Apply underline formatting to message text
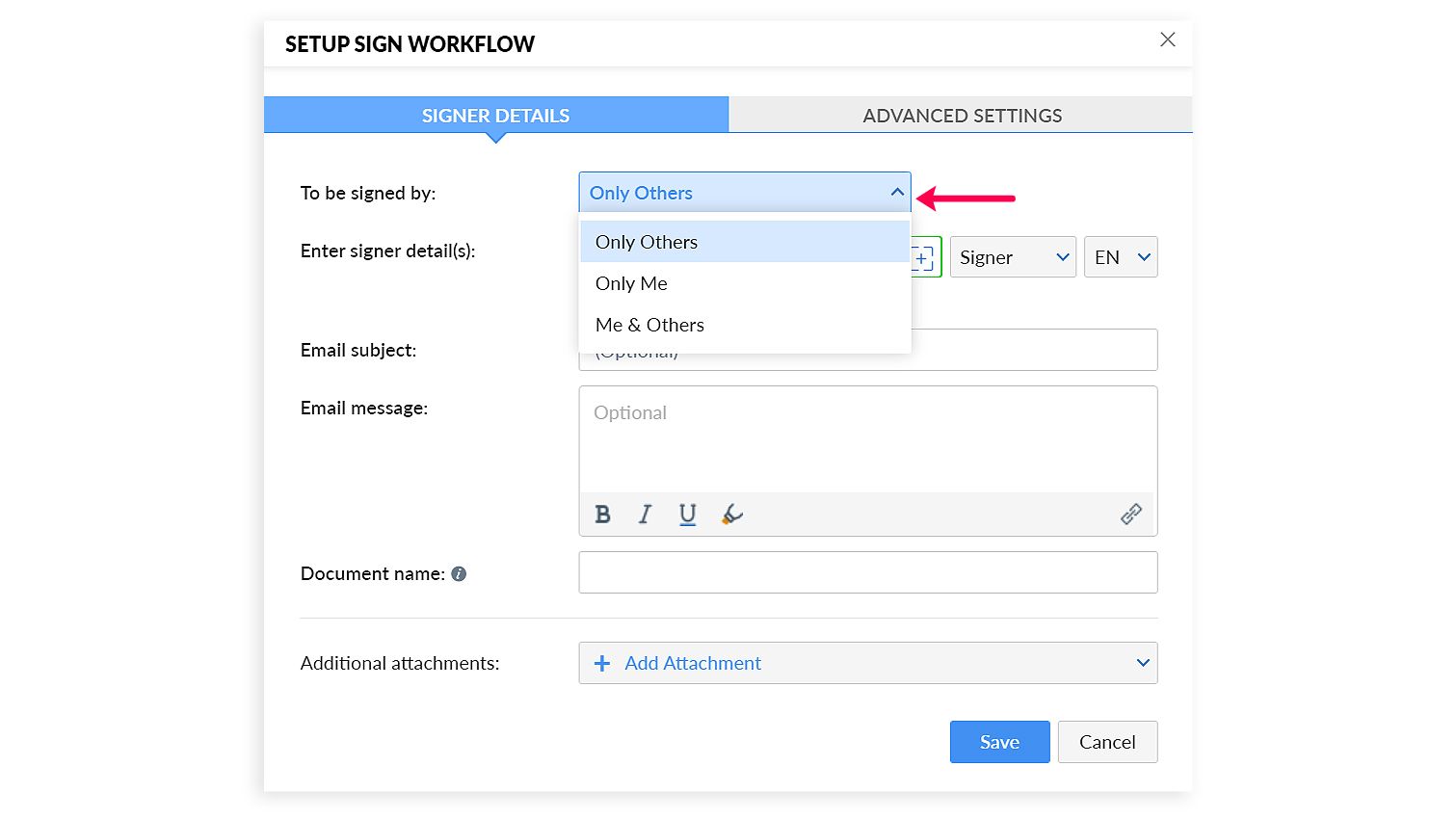Screen dimensions: 1456x819 [x=687, y=515]
